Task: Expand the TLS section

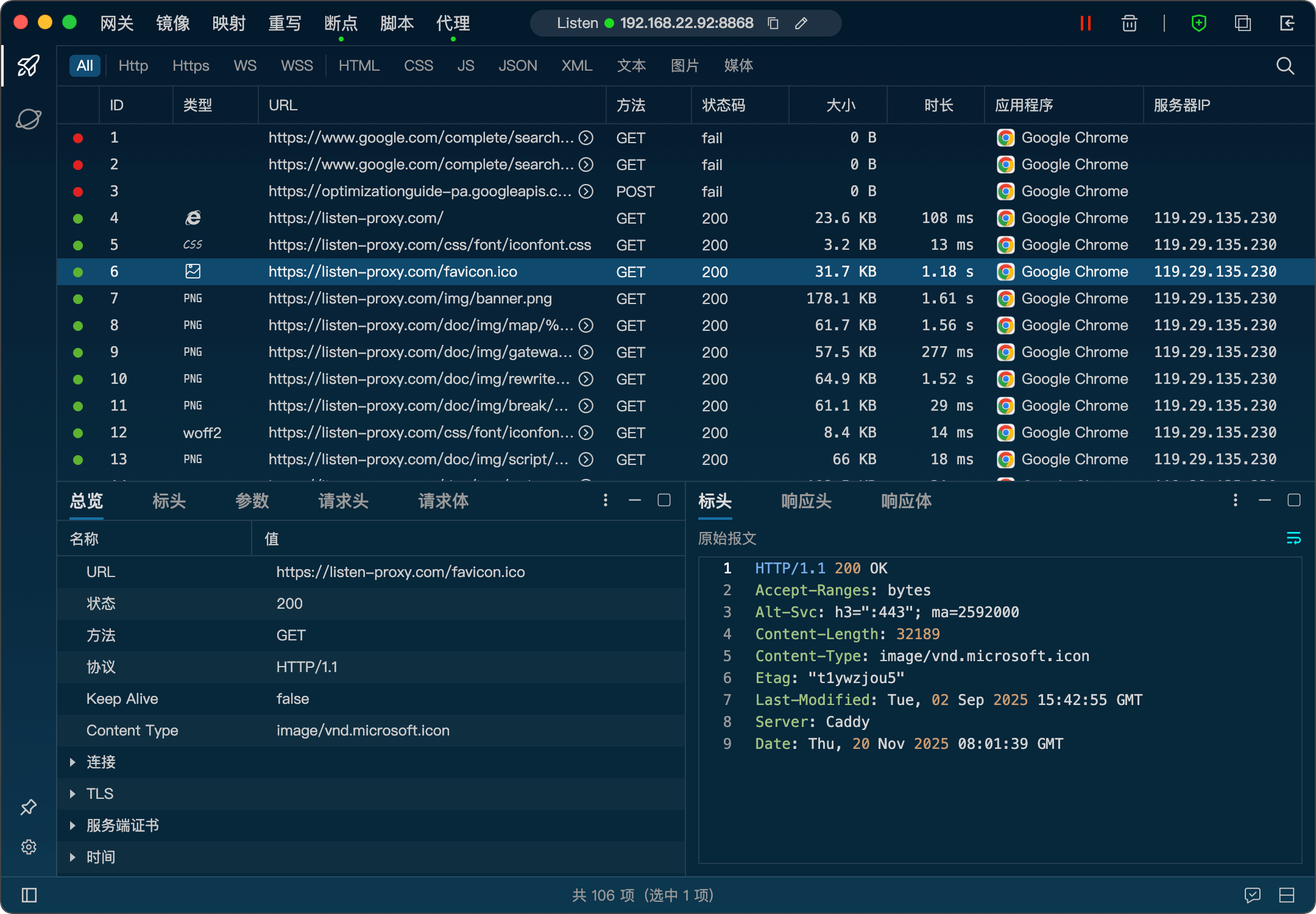Action: [x=73, y=794]
